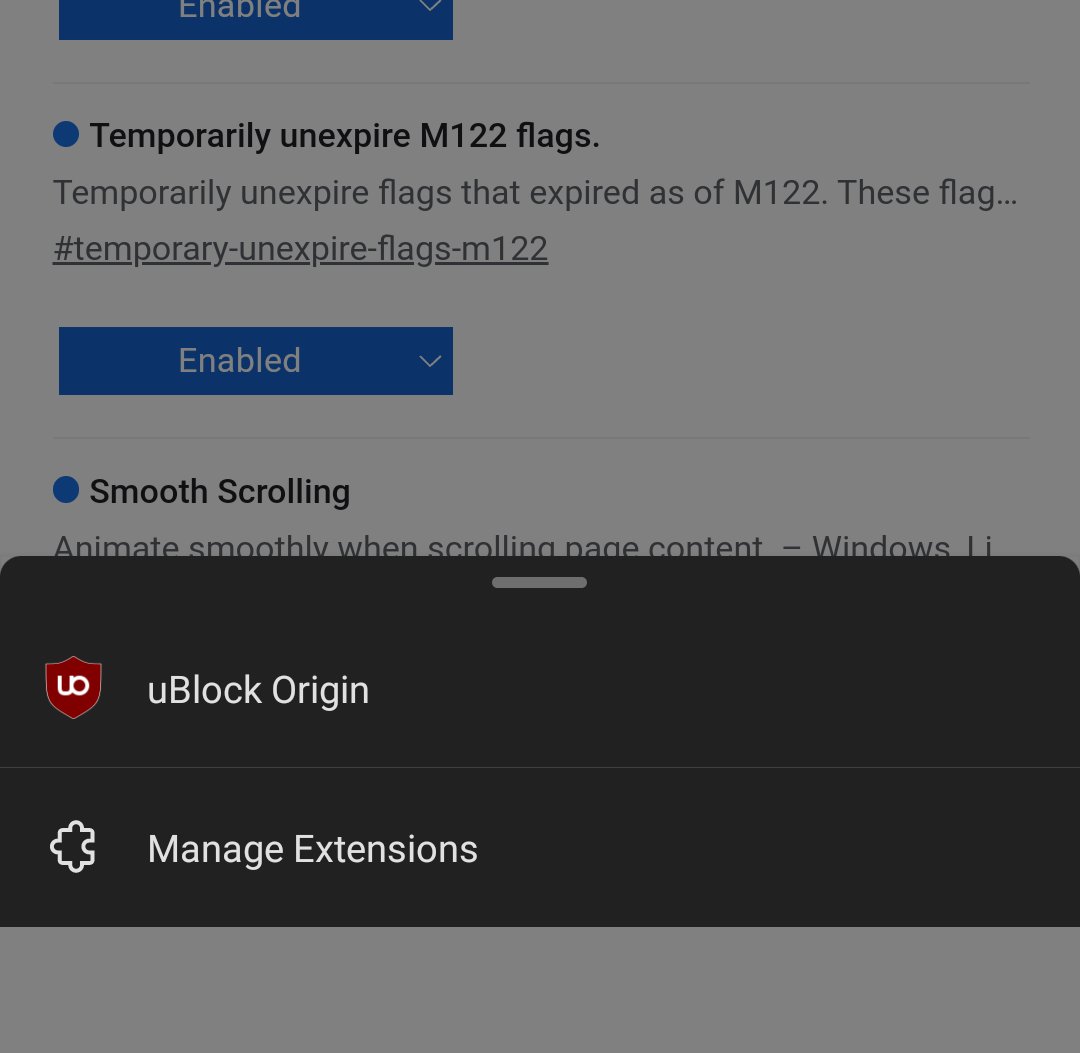Tap the bottom sheet drag handle
The image size is (1080, 1053).
point(539,583)
